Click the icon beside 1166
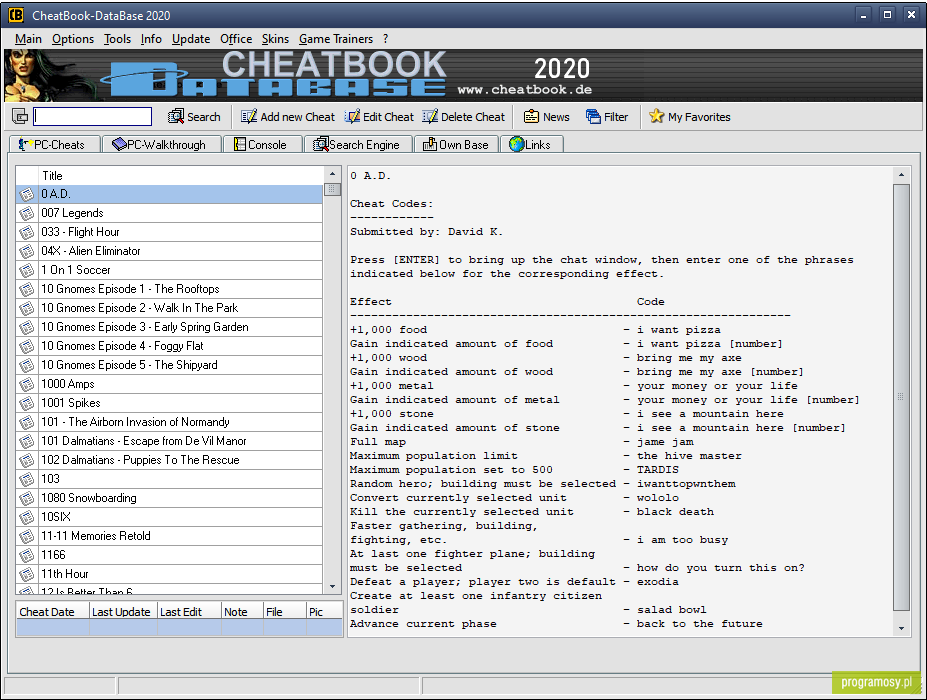Screen dimensions: 927x700 [27, 555]
